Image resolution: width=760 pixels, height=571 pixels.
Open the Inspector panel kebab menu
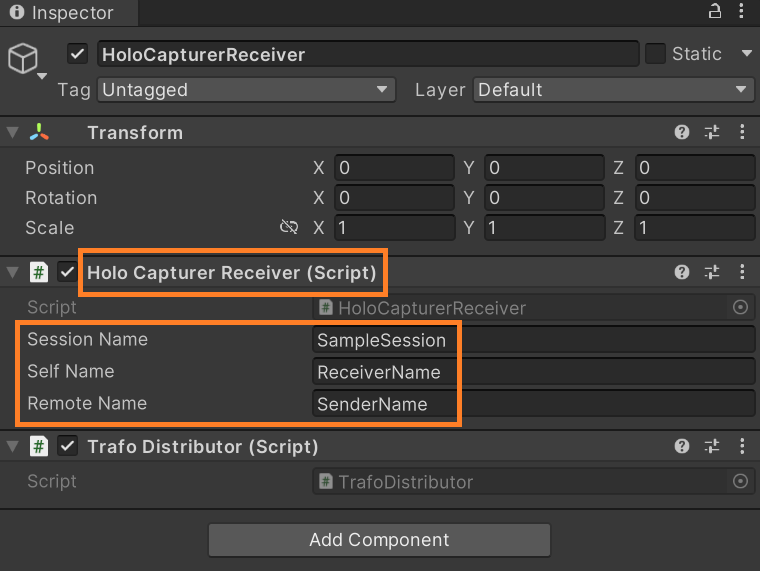pyautogui.click(x=742, y=12)
